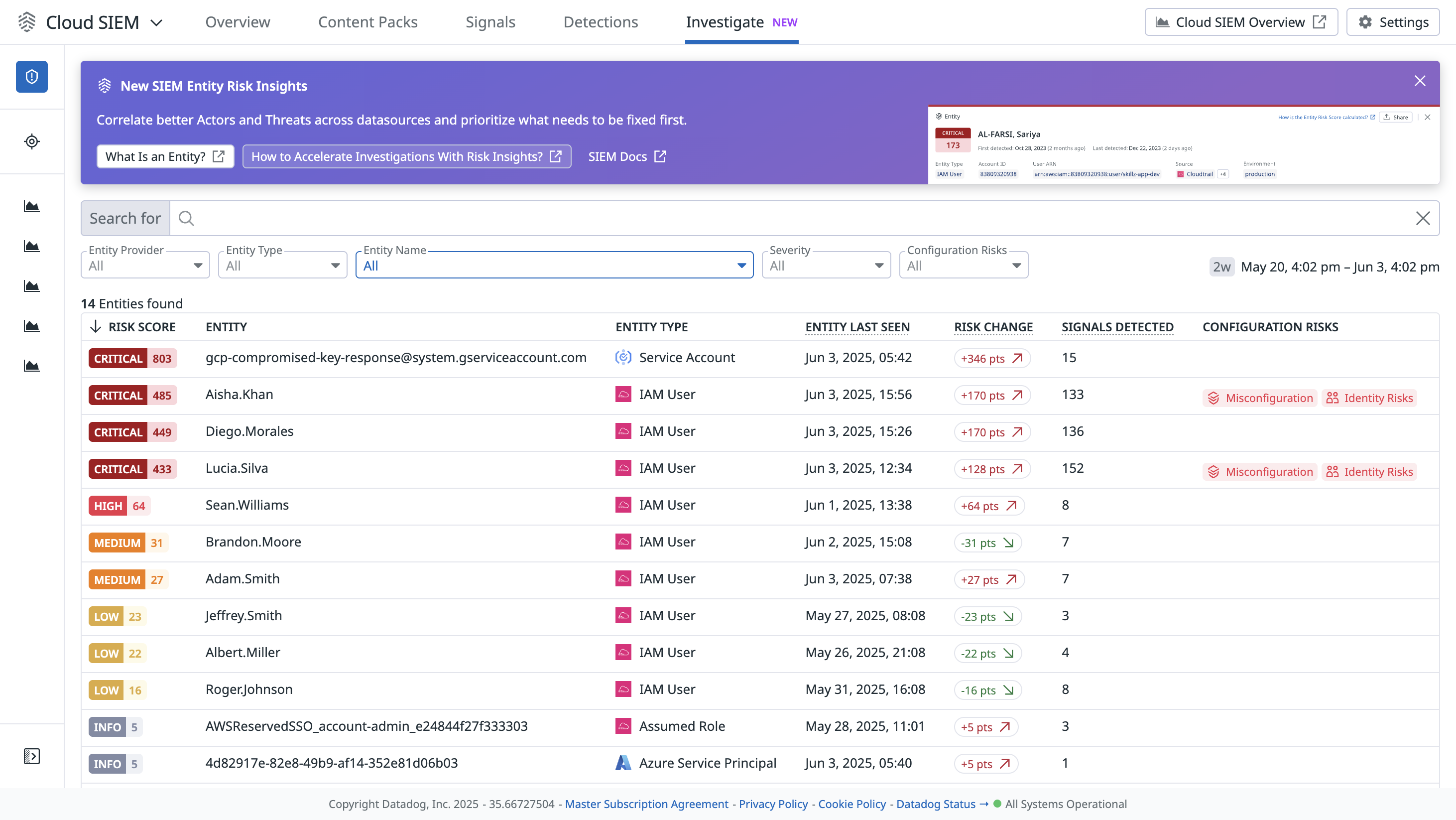1456x820 pixels.
Task: Click the Cloud SIEM logo icon
Action: click(x=26, y=22)
